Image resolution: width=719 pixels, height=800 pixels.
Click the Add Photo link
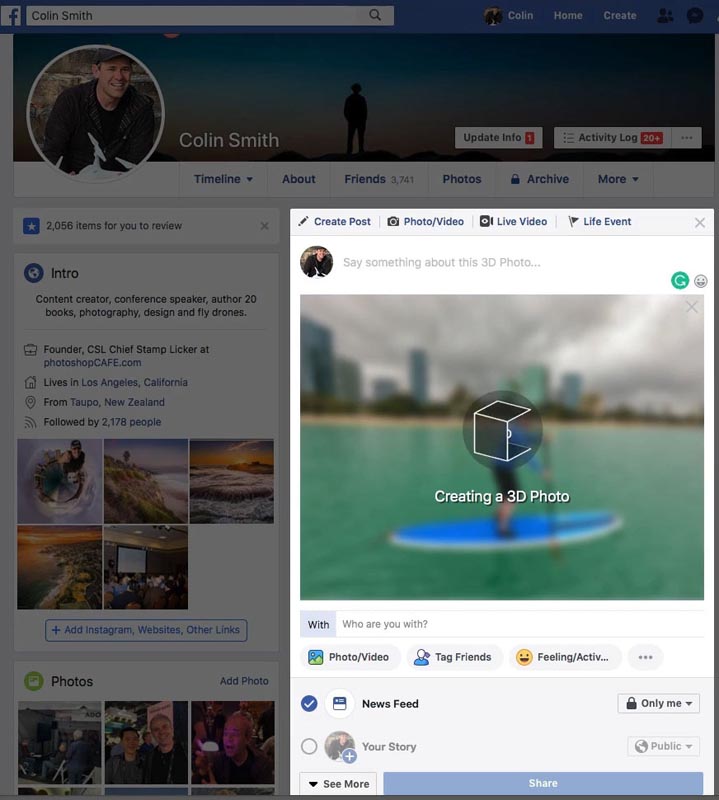(x=244, y=681)
